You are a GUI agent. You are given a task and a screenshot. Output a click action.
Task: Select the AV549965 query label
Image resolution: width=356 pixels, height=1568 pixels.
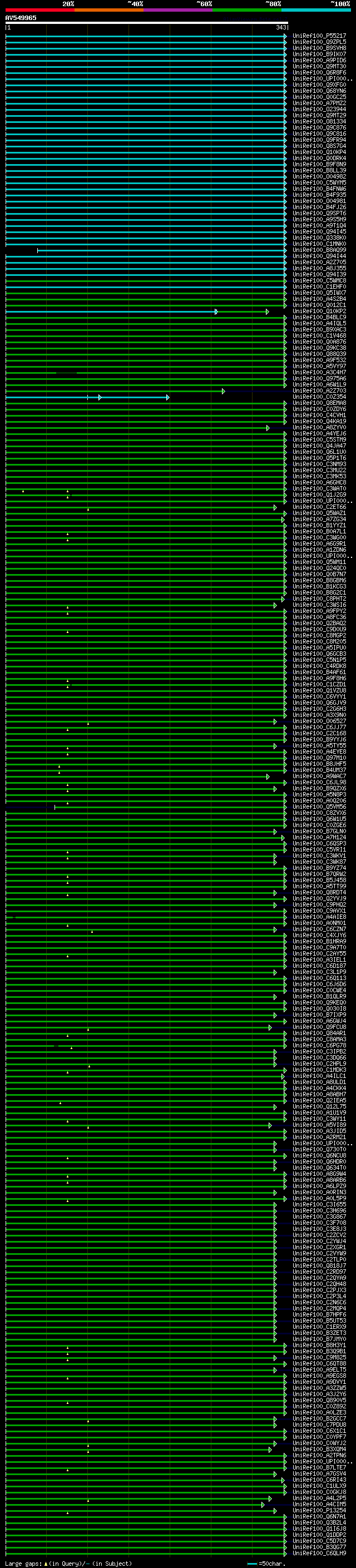[x=21, y=18]
